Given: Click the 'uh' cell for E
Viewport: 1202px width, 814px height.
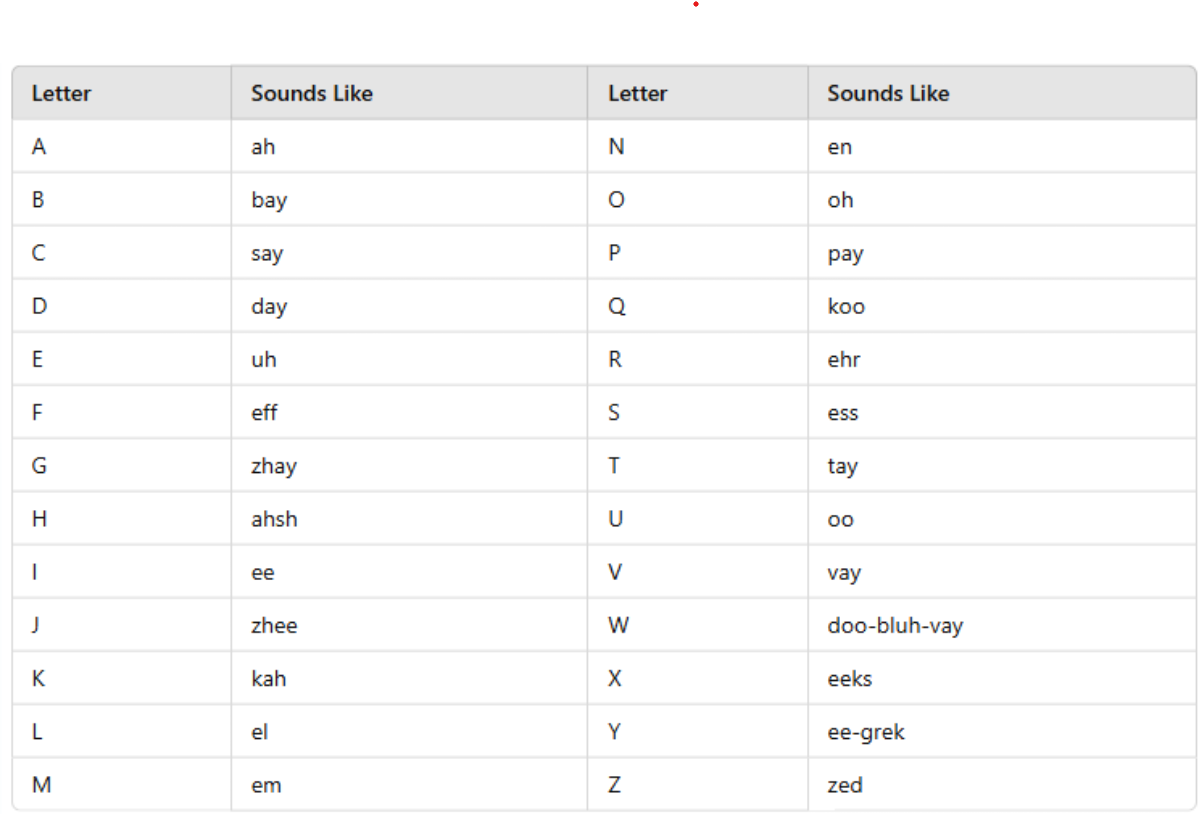Looking at the screenshot, I should pyautogui.click(x=409, y=360).
